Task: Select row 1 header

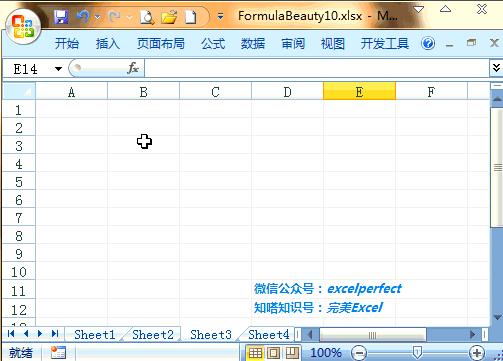Action: coord(19,109)
